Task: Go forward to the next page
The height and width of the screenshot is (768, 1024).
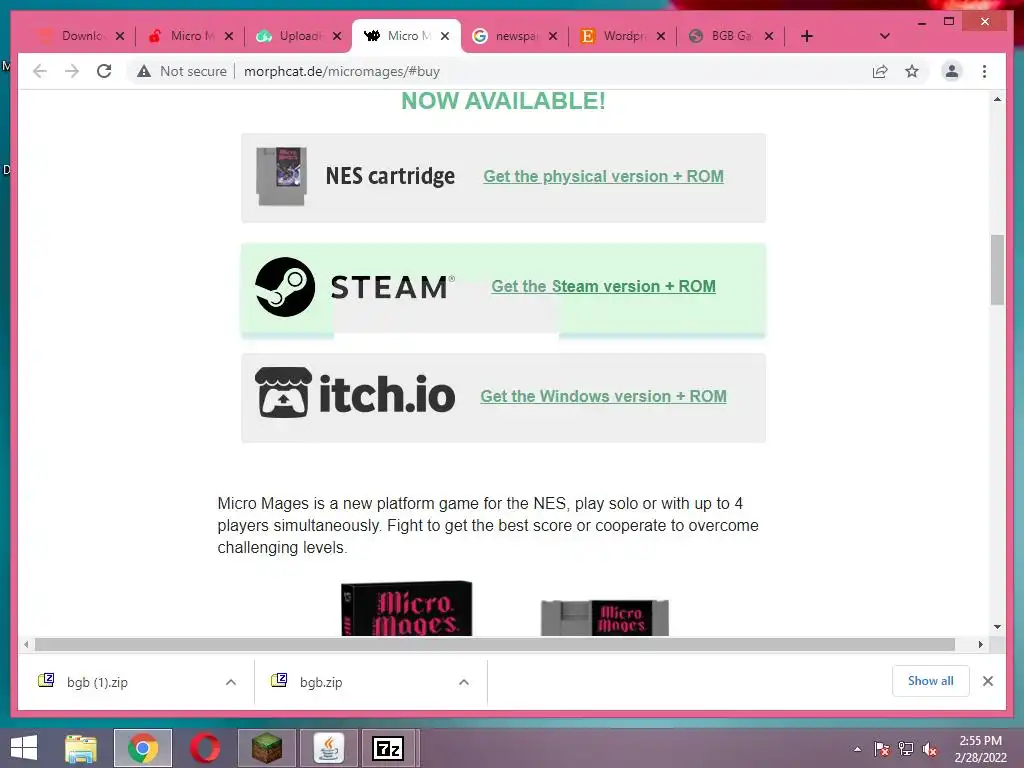Action: click(x=72, y=71)
